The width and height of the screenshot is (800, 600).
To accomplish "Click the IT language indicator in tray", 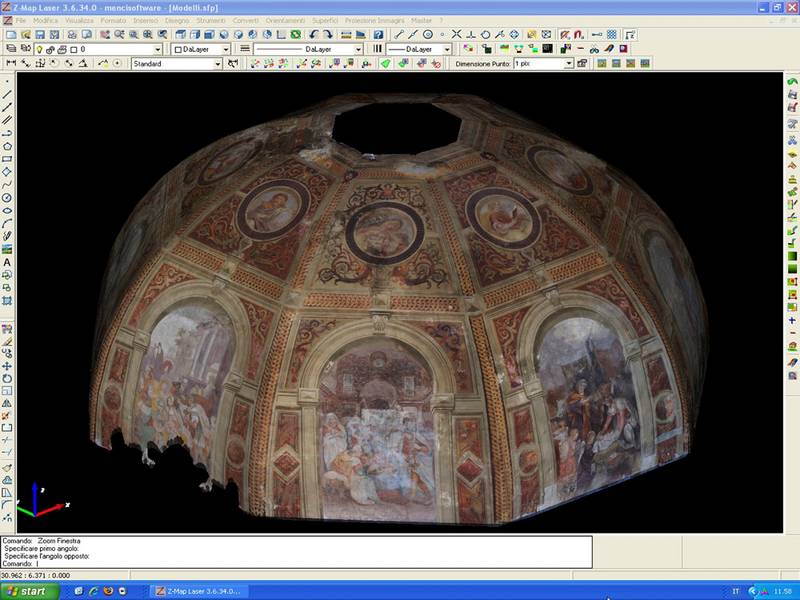I will click(x=736, y=591).
